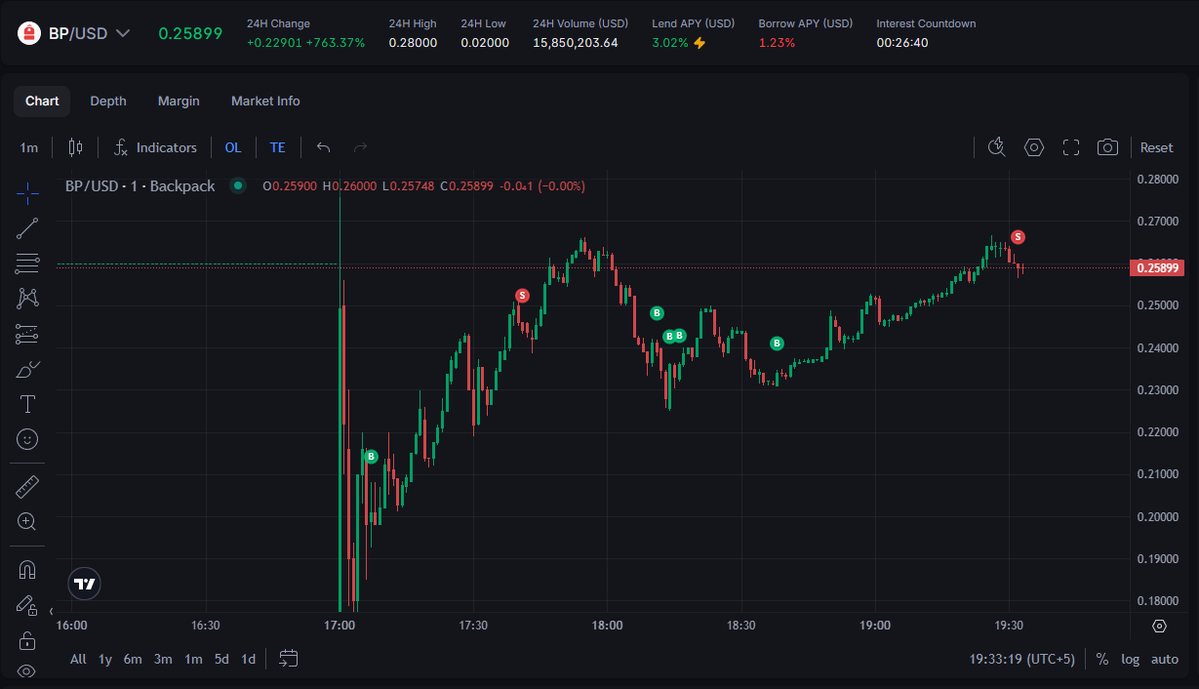
Task: Click the green market status dot
Action: (238, 186)
